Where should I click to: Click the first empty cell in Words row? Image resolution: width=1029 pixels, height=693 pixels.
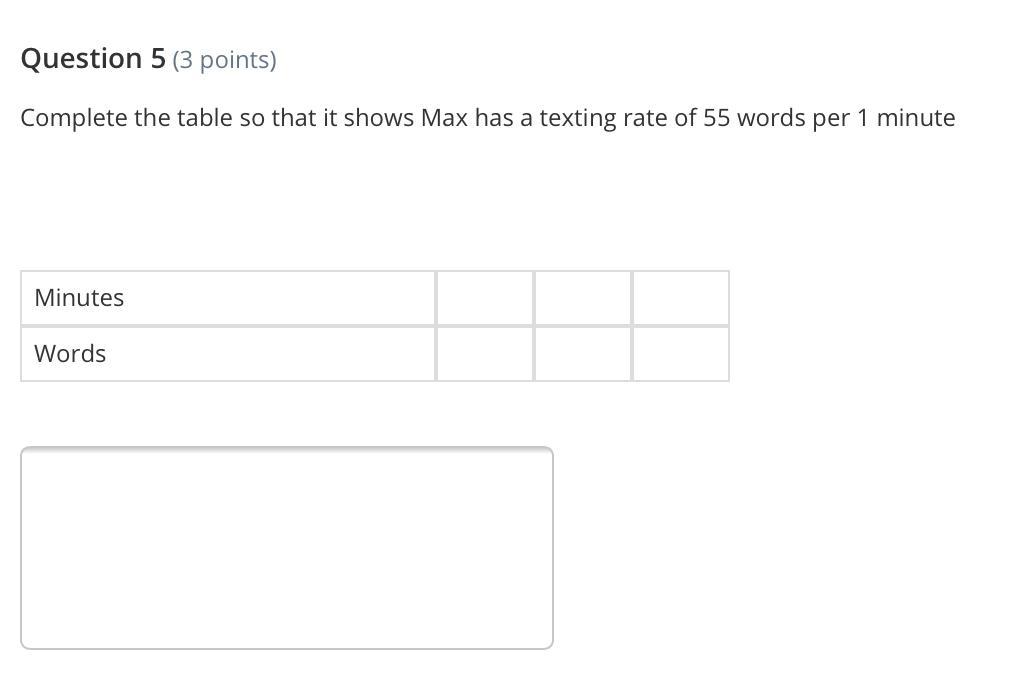click(x=485, y=354)
